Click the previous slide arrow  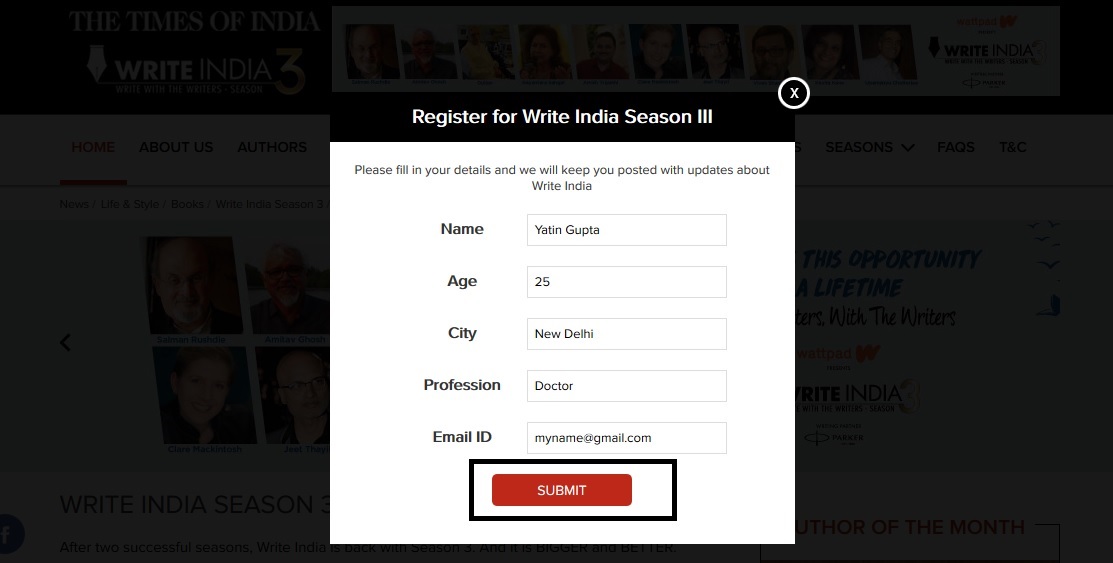click(66, 342)
